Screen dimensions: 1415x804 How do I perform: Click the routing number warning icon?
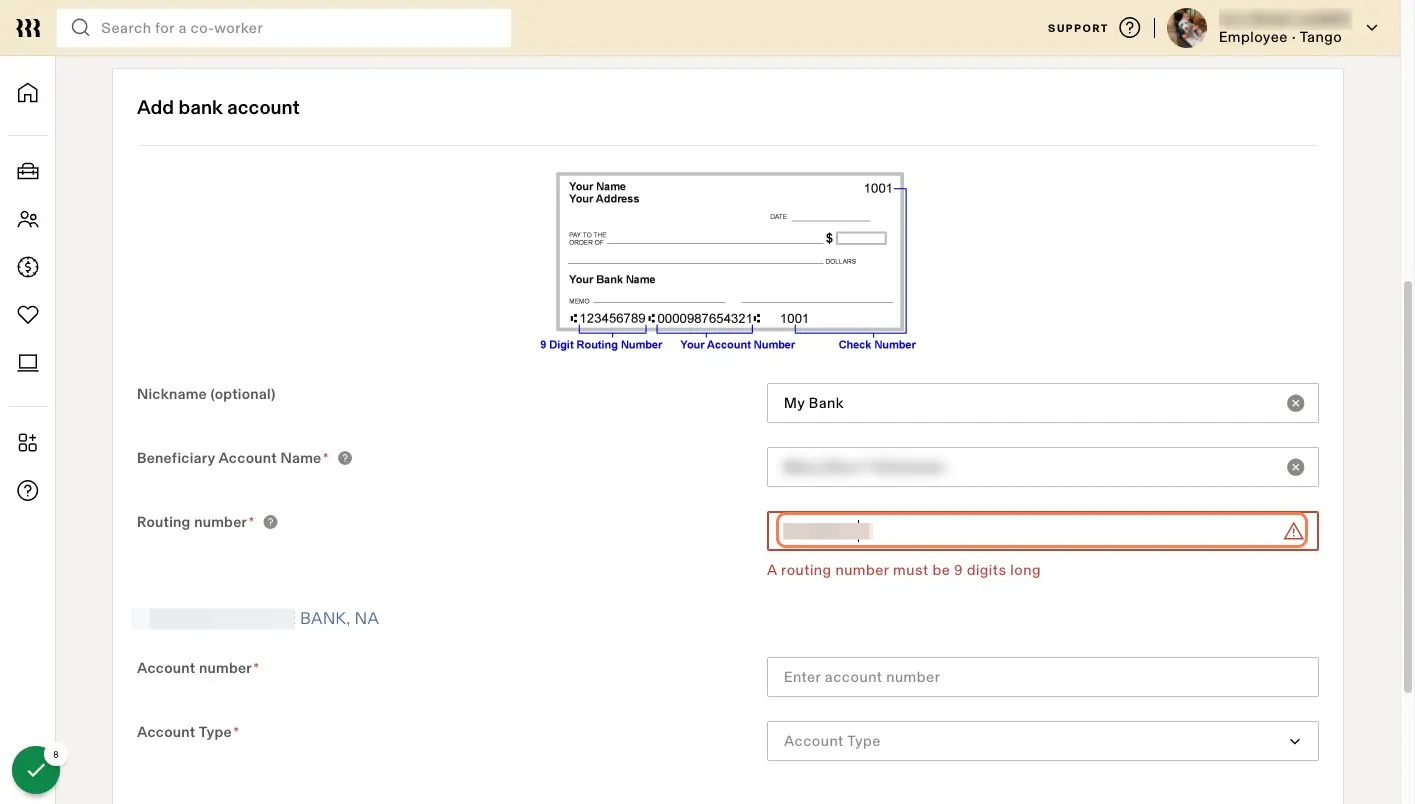tap(1293, 531)
